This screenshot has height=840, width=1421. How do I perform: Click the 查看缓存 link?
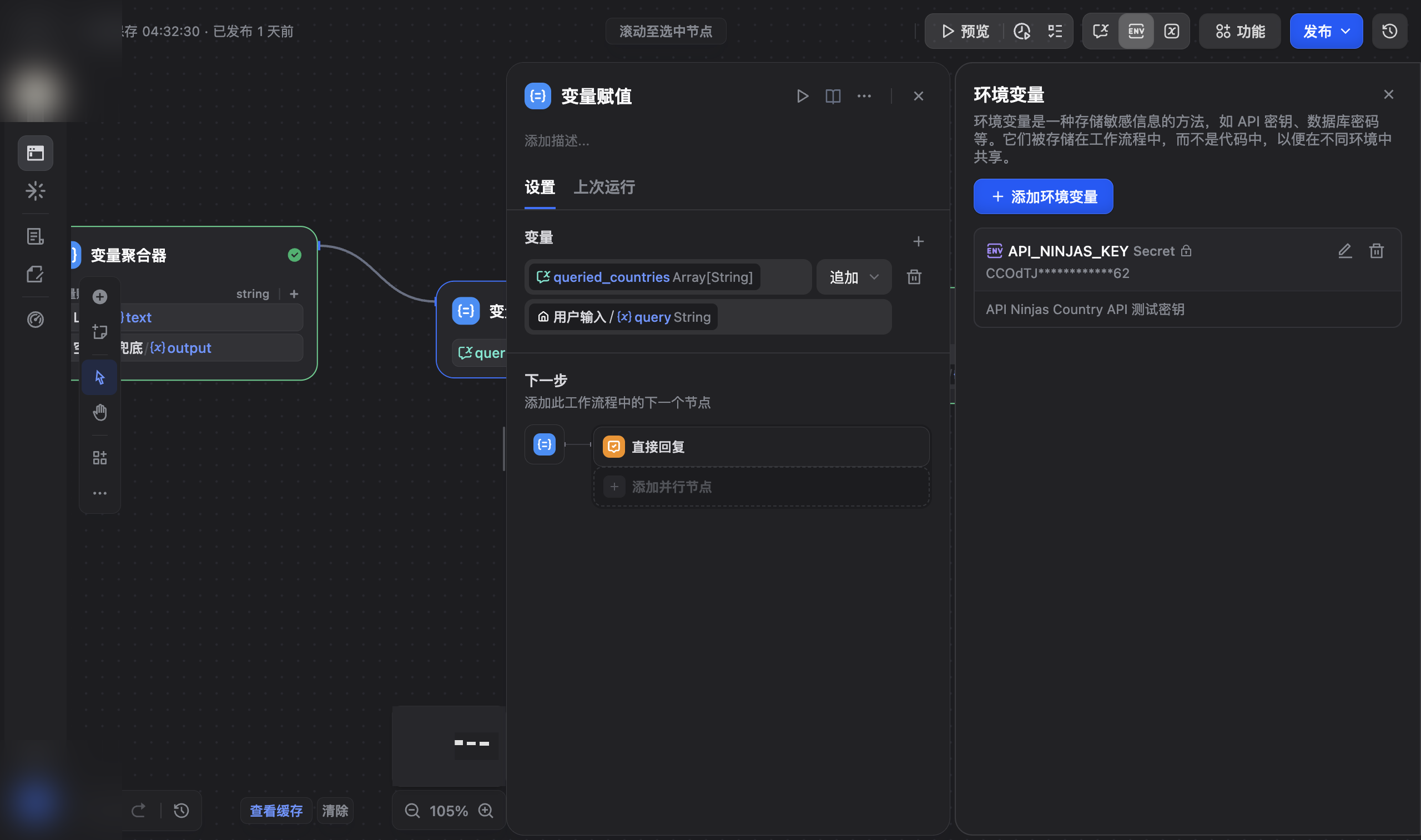point(276,811)
